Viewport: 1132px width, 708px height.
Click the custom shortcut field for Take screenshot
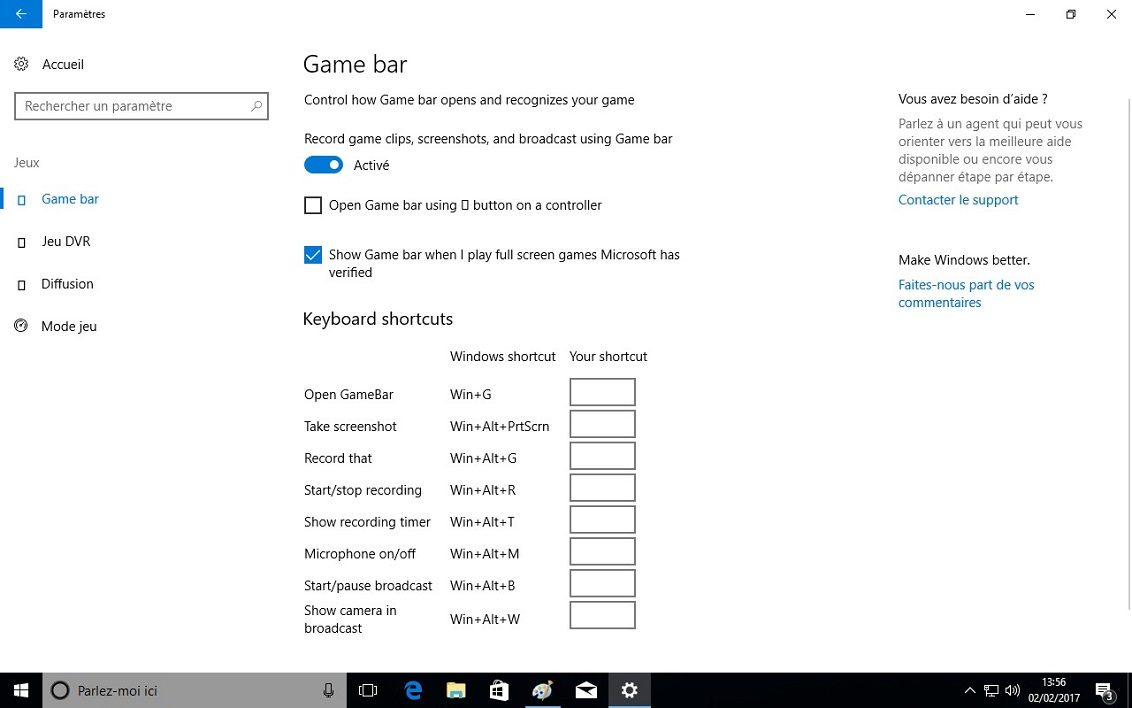tap(602, 425)
